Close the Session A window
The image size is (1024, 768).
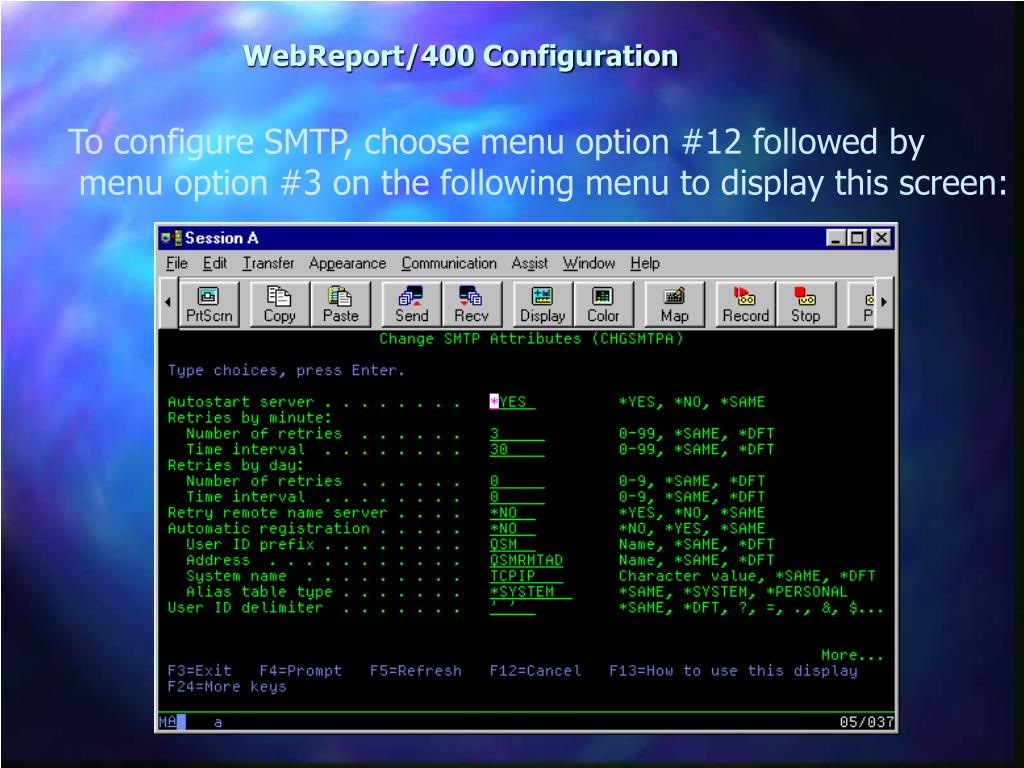pyautogui.click(x=882, y=238)
